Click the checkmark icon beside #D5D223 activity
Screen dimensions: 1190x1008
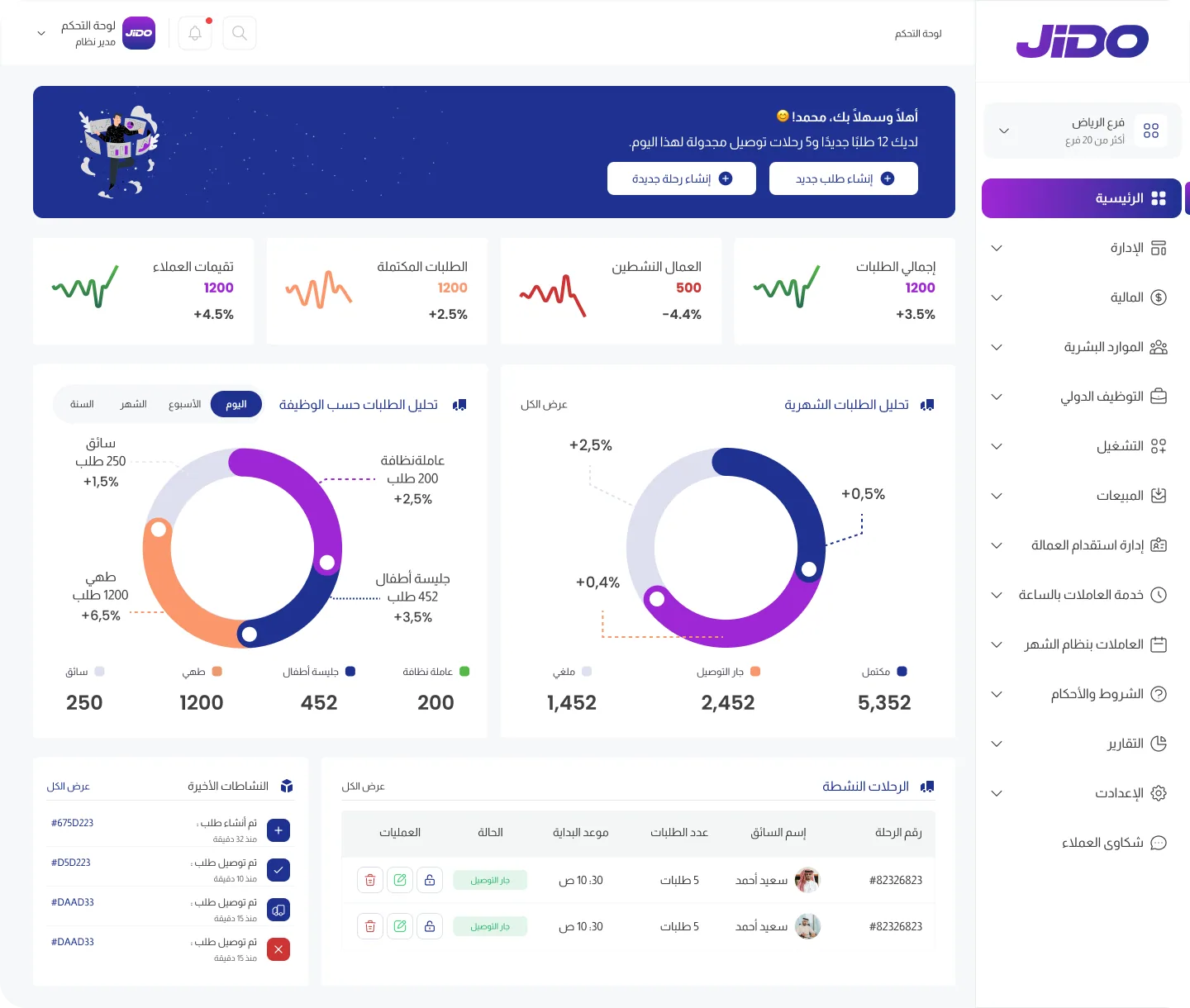(278, 870)
